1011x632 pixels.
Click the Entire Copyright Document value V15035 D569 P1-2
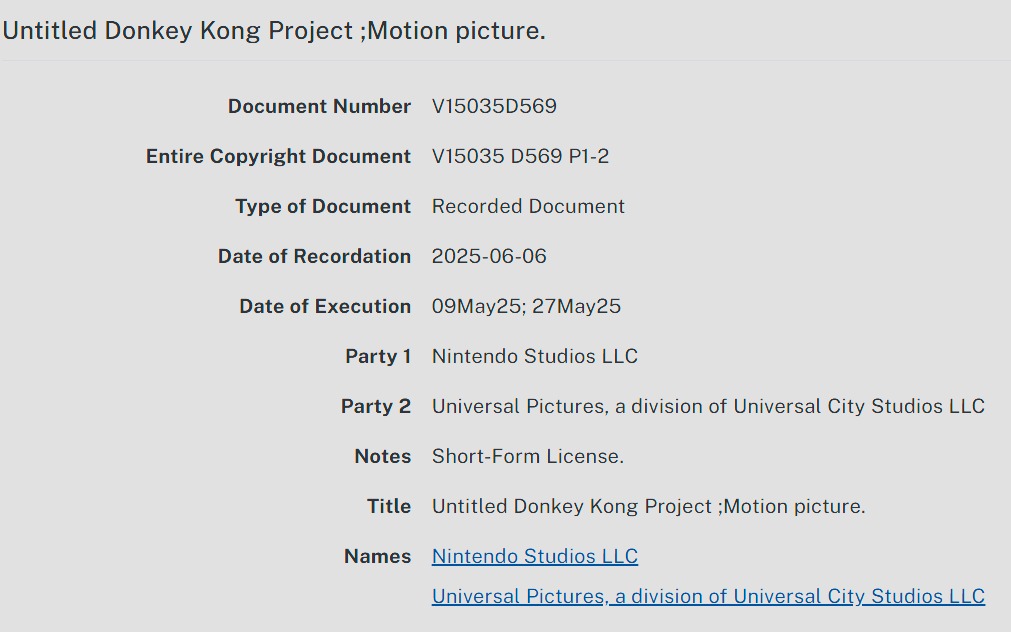520,156
